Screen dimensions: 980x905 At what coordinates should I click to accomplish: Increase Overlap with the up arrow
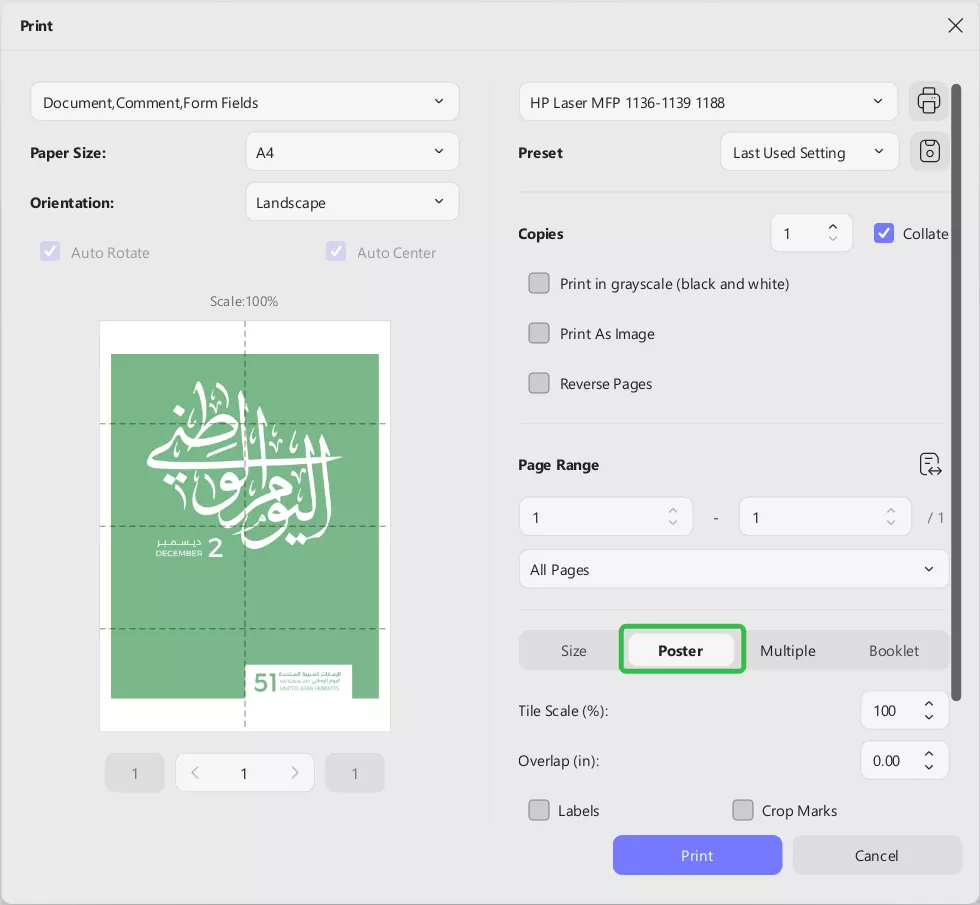tap(928, 753)
